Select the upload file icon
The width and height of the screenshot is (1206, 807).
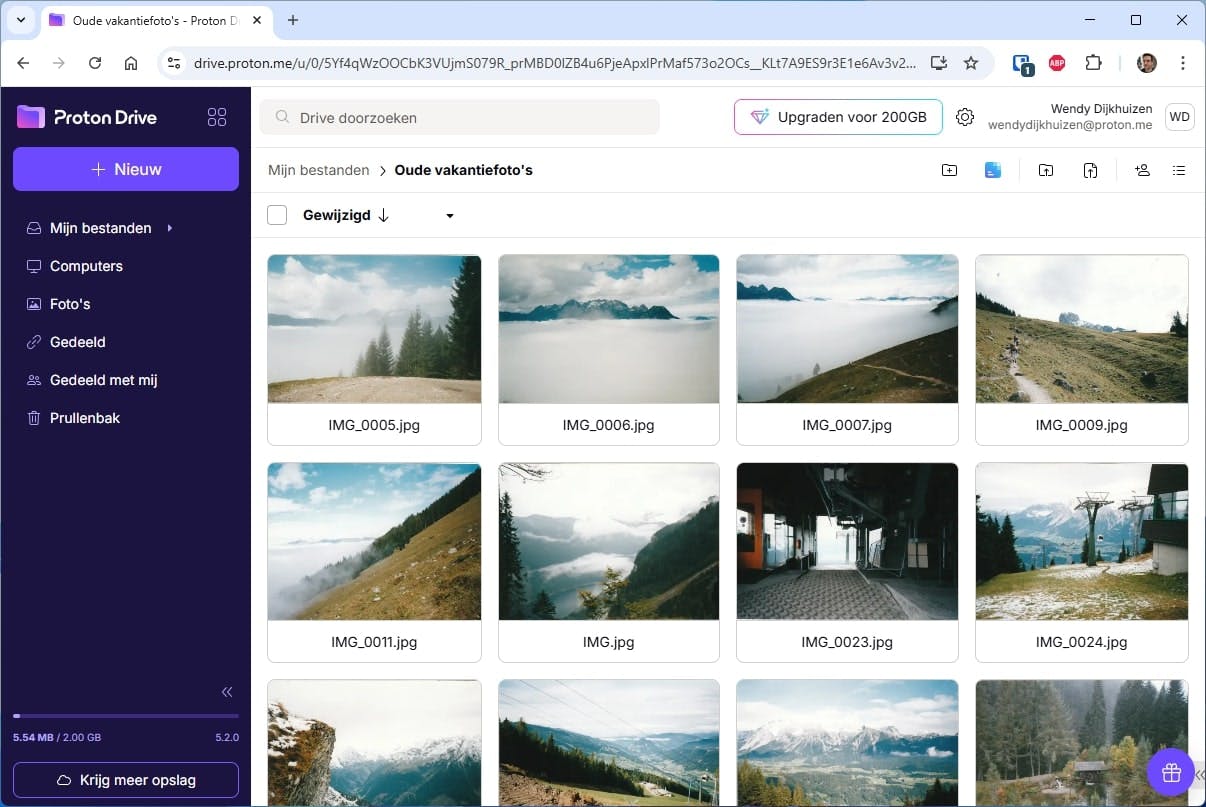click(1091, 170)
